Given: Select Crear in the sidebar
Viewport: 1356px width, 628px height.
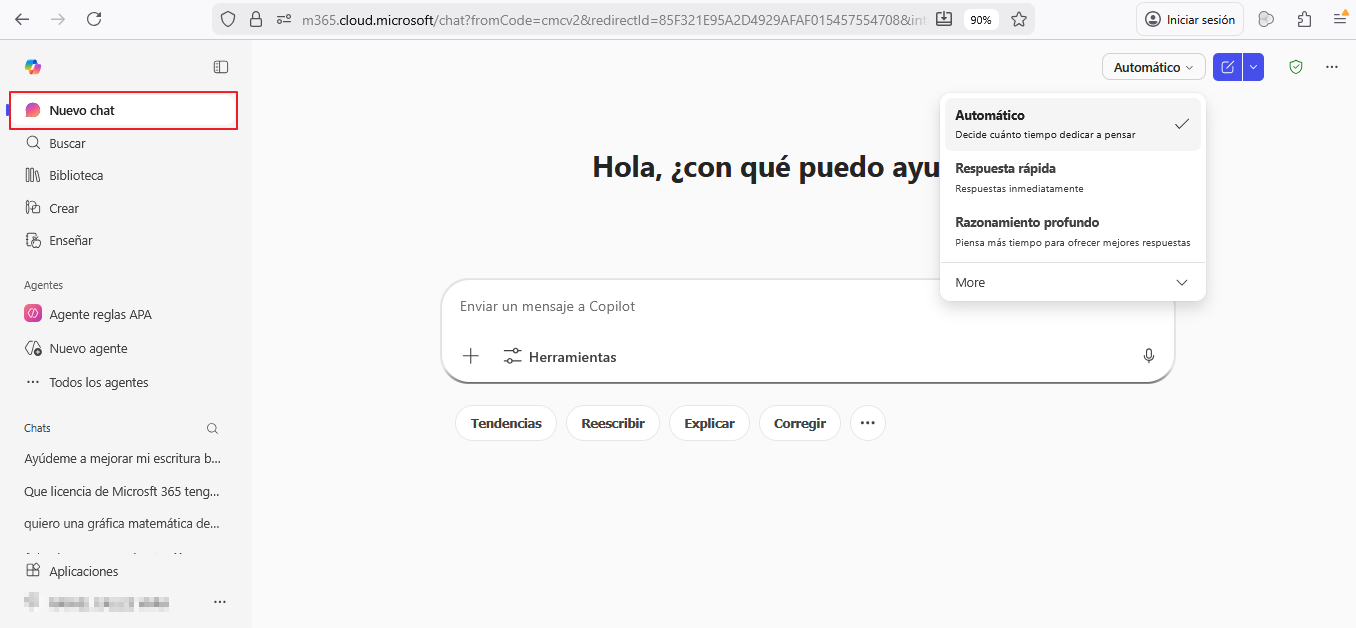Looking at the screenshot, I should [x=124, y=208].
